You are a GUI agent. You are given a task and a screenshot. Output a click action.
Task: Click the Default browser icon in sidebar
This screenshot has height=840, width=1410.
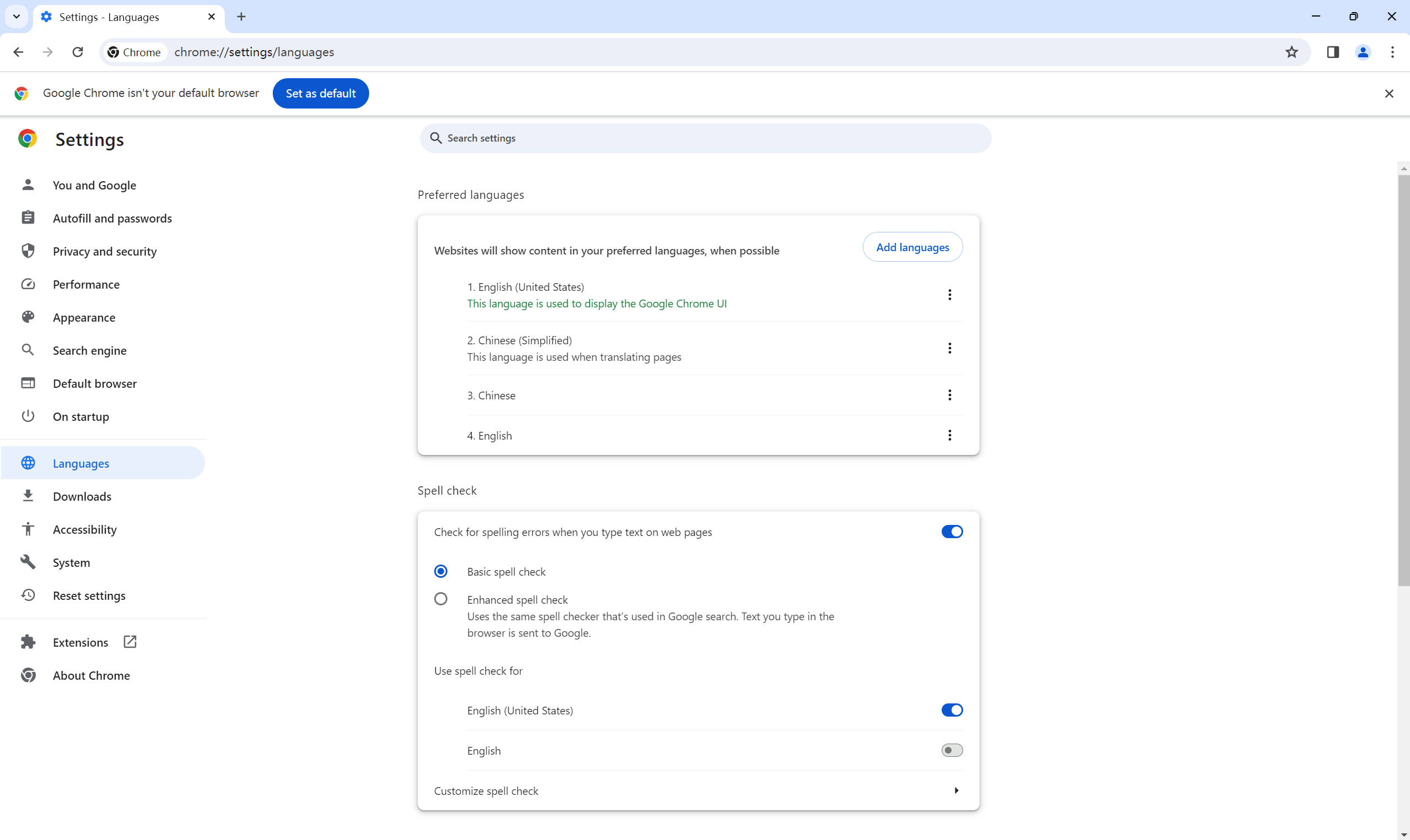(28, 383)
